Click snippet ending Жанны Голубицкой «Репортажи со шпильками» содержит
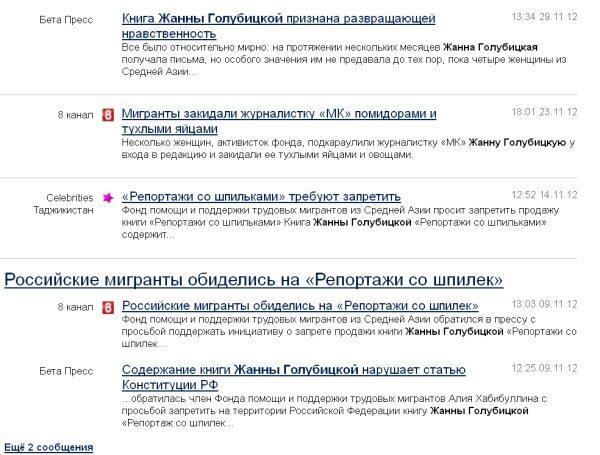 point(340,222)
